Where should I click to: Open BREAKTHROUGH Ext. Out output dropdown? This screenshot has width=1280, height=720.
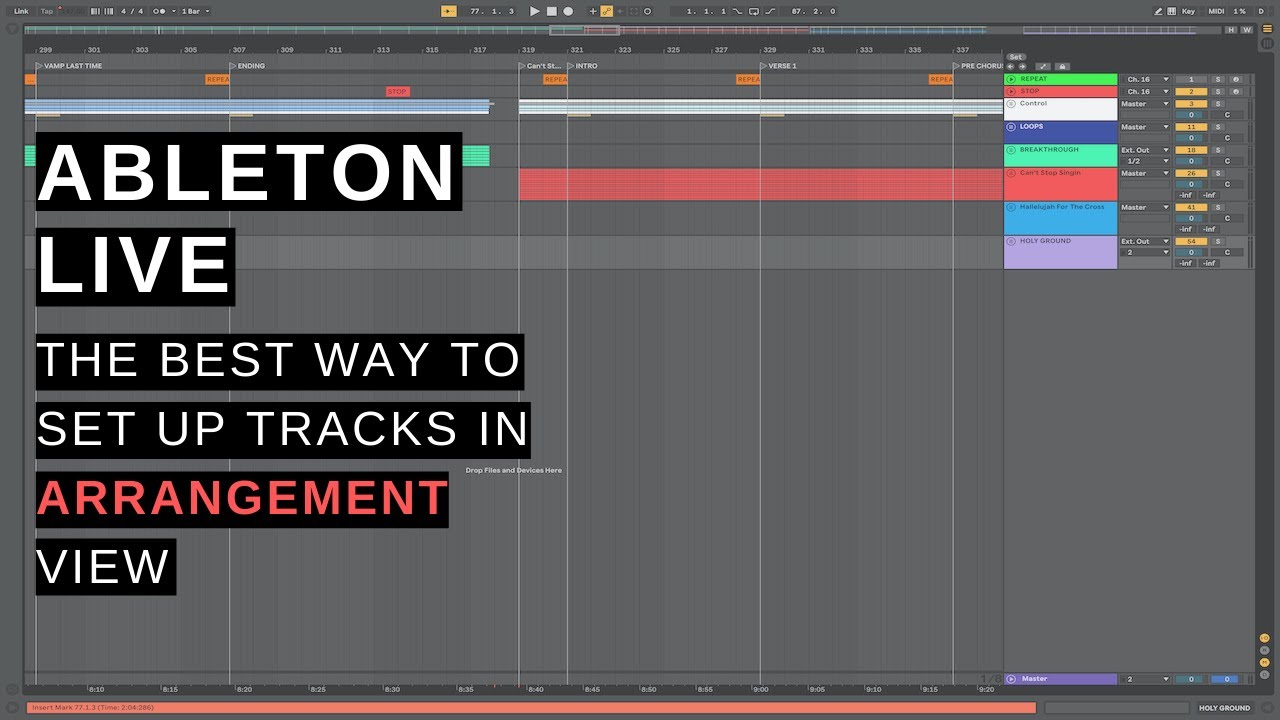click(1145, 150)
